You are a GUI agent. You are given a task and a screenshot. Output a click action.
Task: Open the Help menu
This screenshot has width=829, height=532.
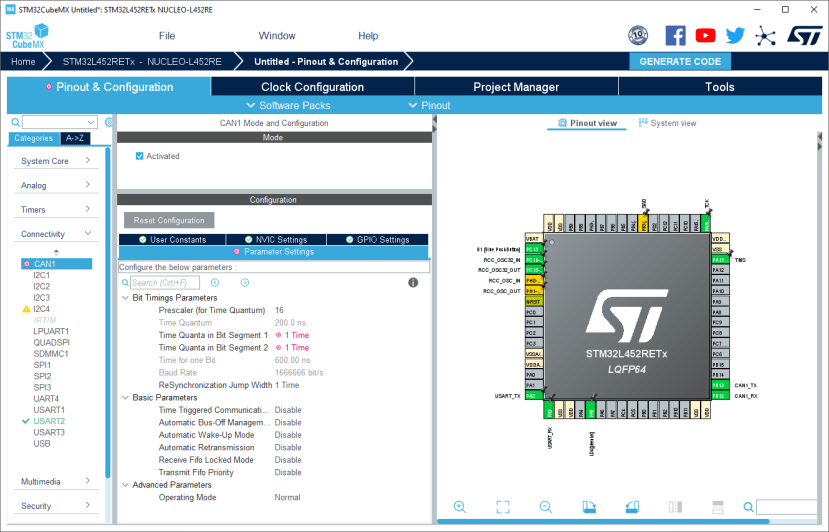click(368, 35)
